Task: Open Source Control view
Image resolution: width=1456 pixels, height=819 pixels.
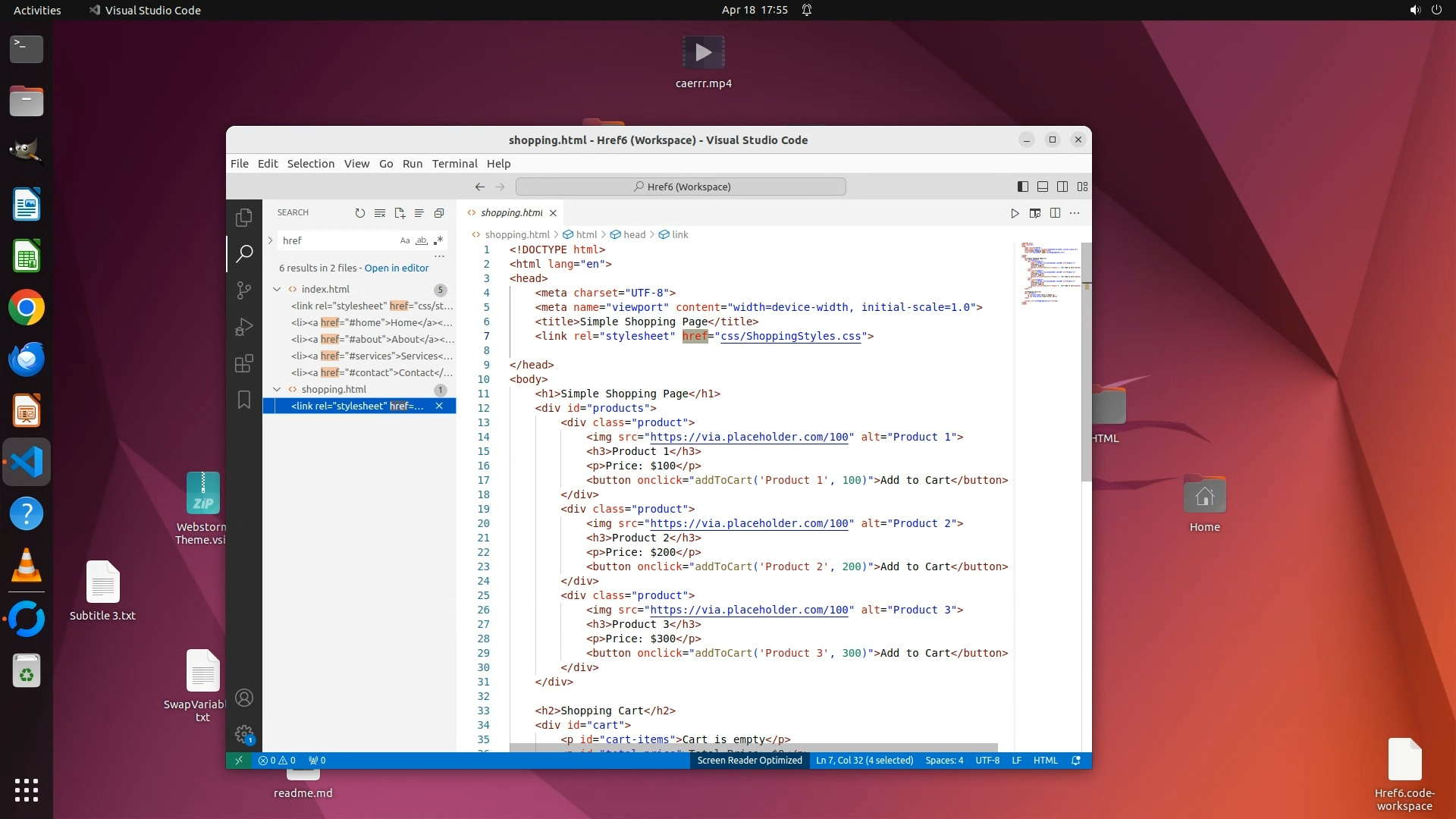Action: pos(243,290)
